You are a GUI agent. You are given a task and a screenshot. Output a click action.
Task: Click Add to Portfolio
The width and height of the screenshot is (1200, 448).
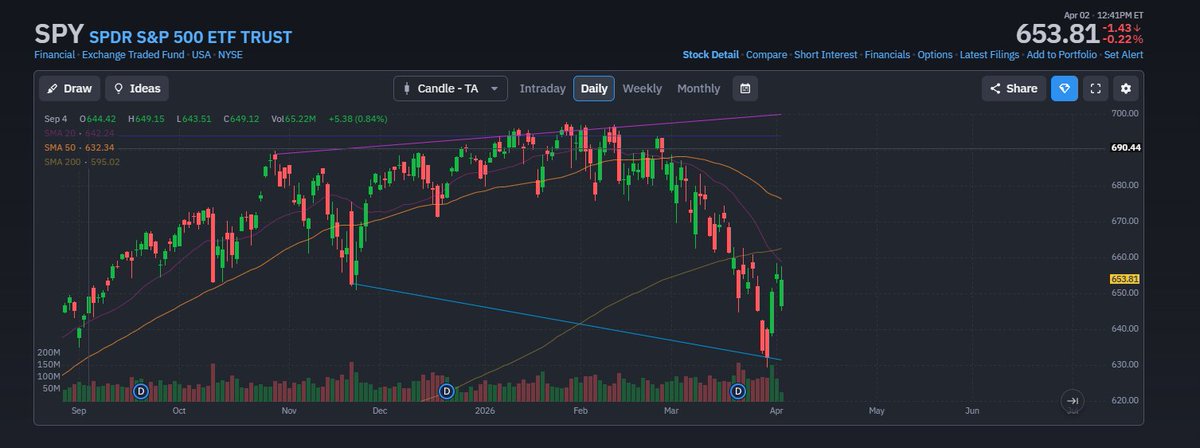coord(1062,55)
